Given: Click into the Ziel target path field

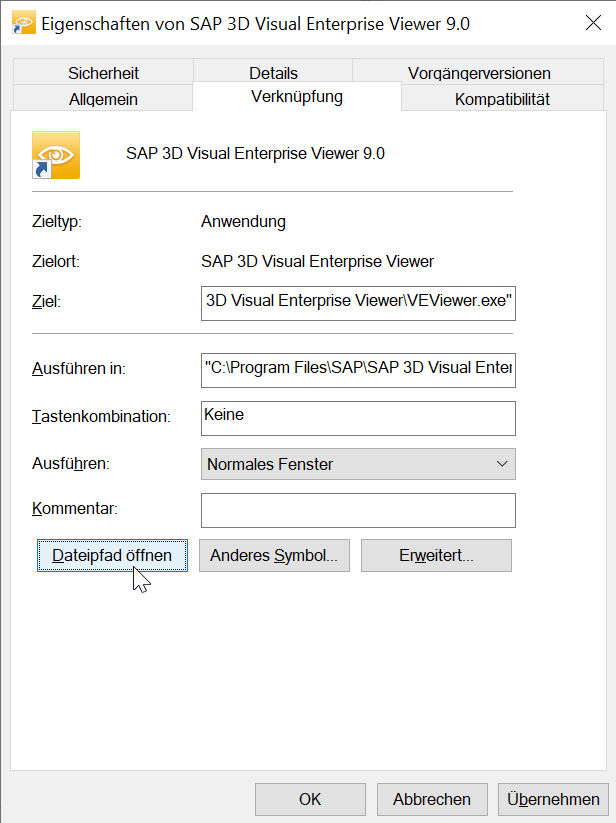Looking at the screenshot, I should 358,303.
